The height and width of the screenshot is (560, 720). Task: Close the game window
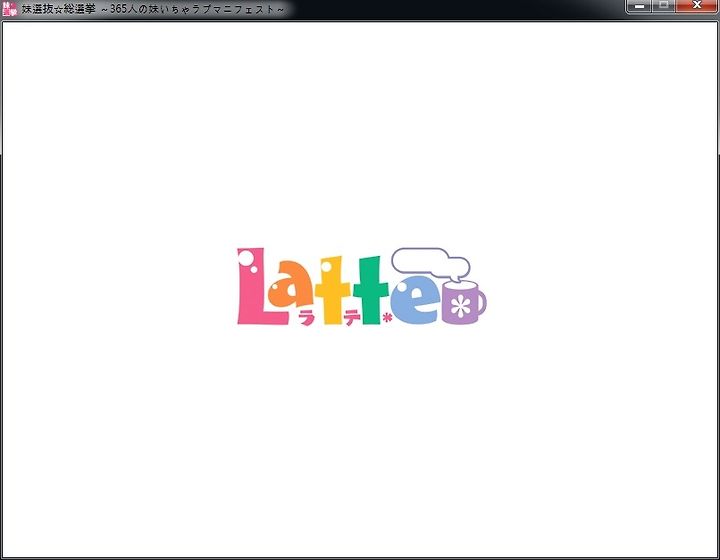click(x=697, y=6)
